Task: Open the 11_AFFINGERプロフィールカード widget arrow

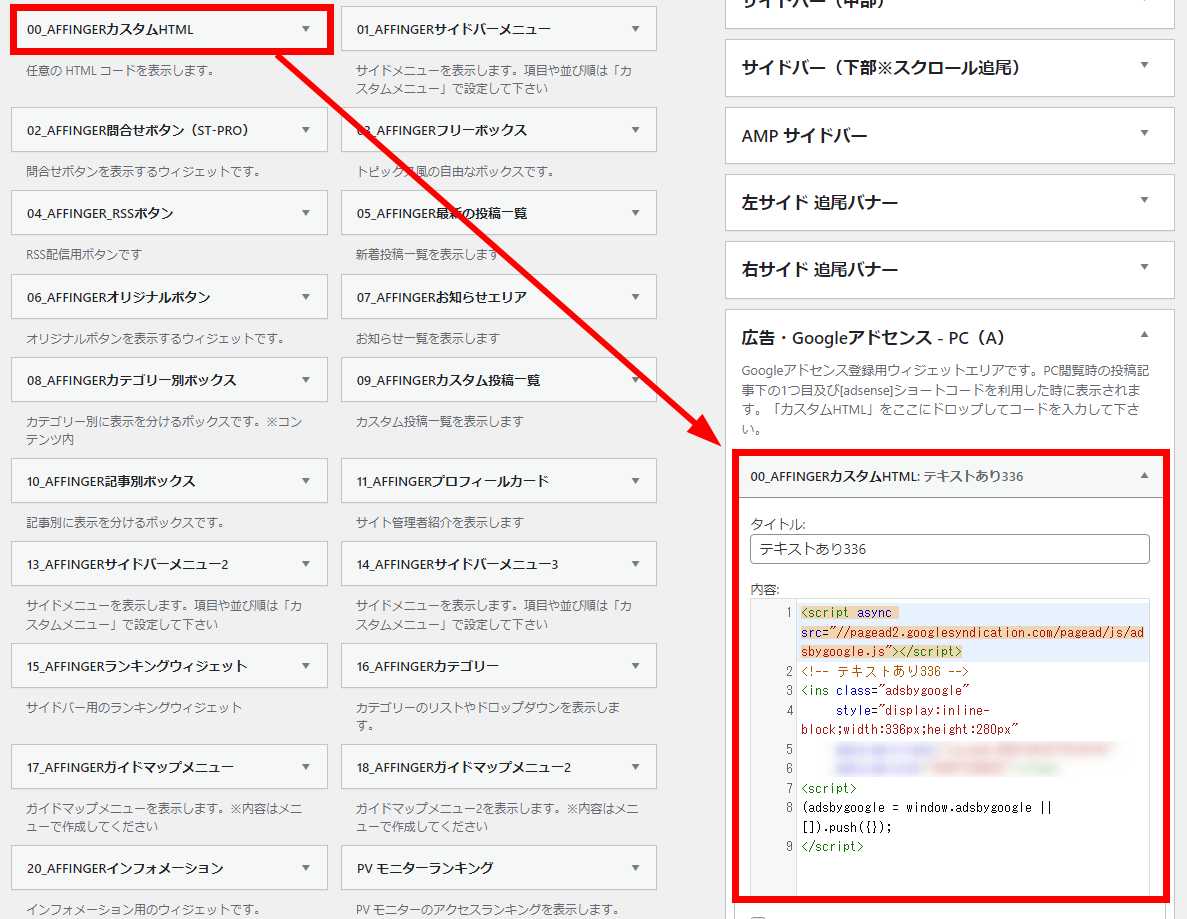Action: coord(635,481)
